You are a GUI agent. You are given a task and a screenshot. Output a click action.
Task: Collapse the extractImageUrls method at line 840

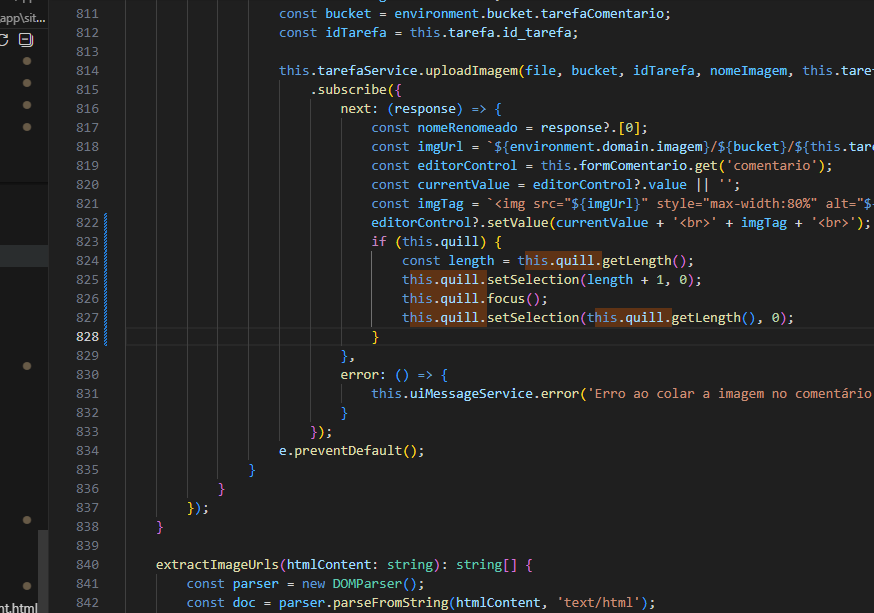pyautogui.click(x=116, y=565)
